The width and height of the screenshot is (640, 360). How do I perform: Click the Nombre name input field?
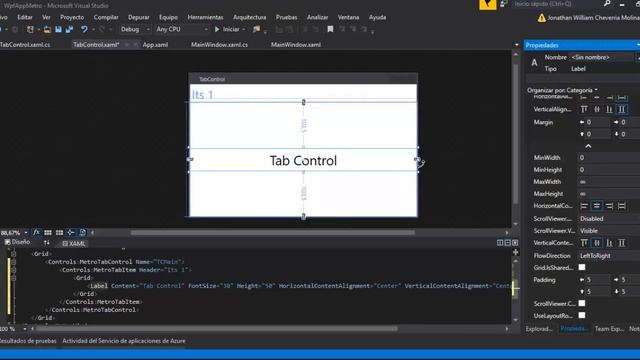(602, 58)
